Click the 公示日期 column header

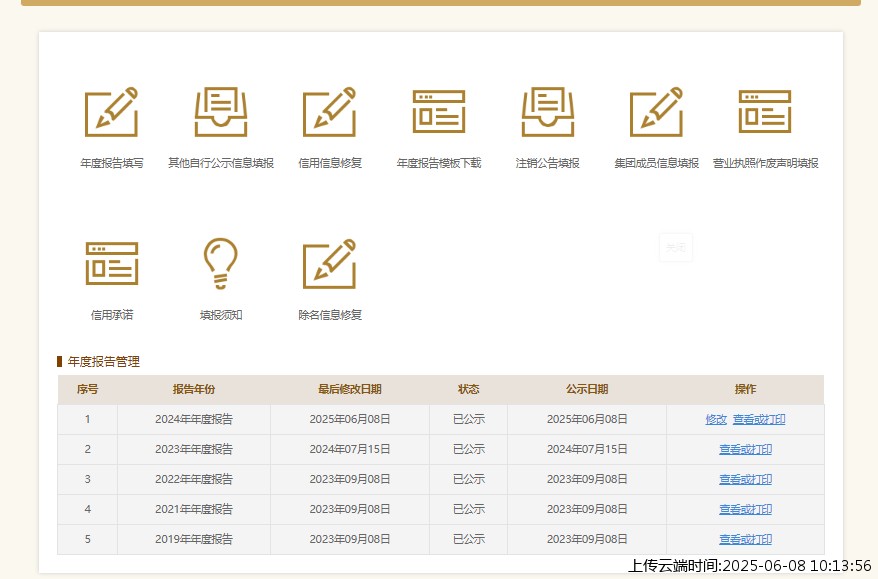coord(587,389)
